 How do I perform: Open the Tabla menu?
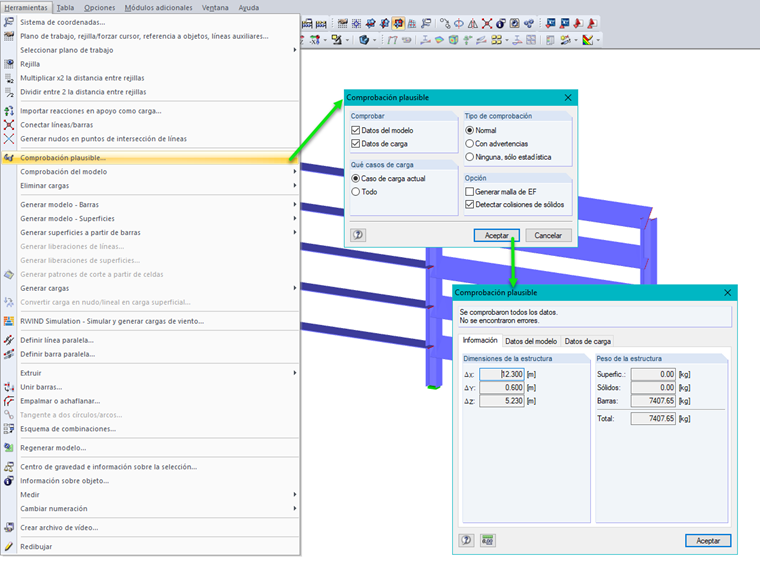point(65,8)
